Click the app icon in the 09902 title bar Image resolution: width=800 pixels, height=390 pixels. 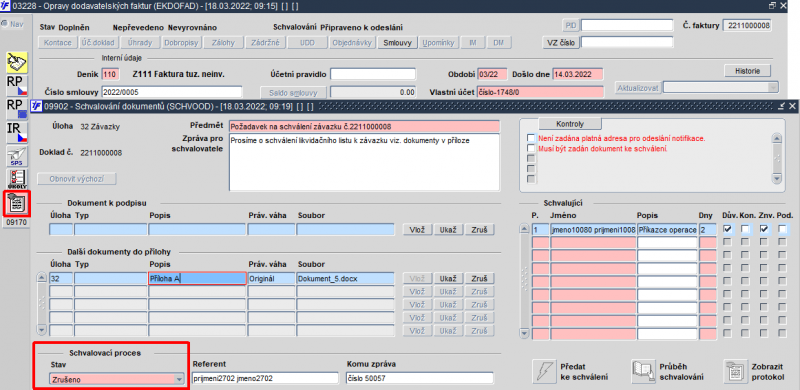tap(36, 106)
